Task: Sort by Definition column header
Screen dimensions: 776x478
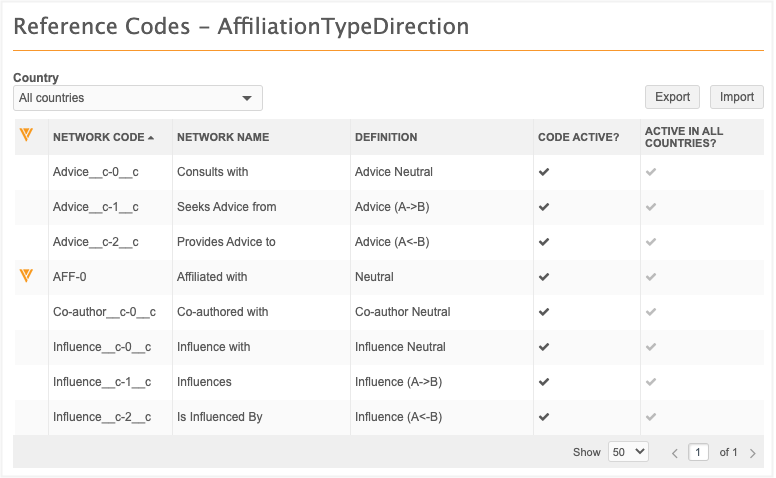Action: (x=386, y=137)
